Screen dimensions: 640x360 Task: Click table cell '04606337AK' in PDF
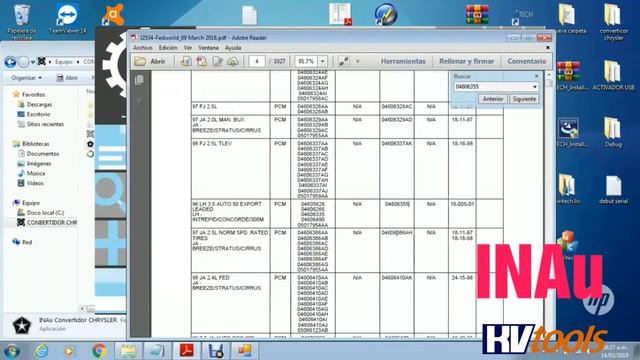(397, 144)
